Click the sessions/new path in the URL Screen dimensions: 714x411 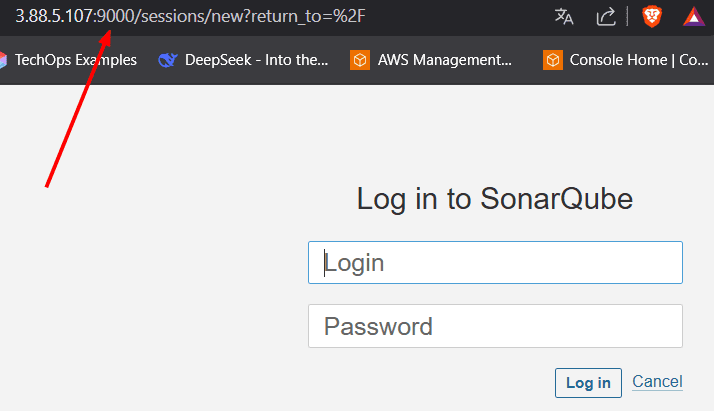pos(194,16)
